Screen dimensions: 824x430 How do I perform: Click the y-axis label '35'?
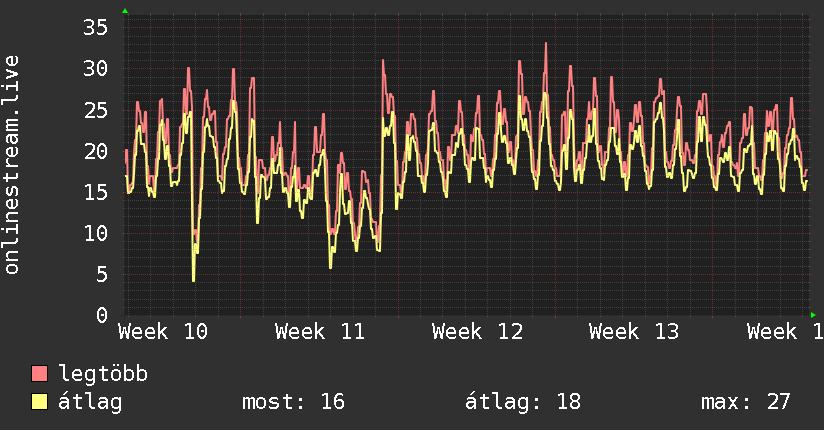coord(96,27)
